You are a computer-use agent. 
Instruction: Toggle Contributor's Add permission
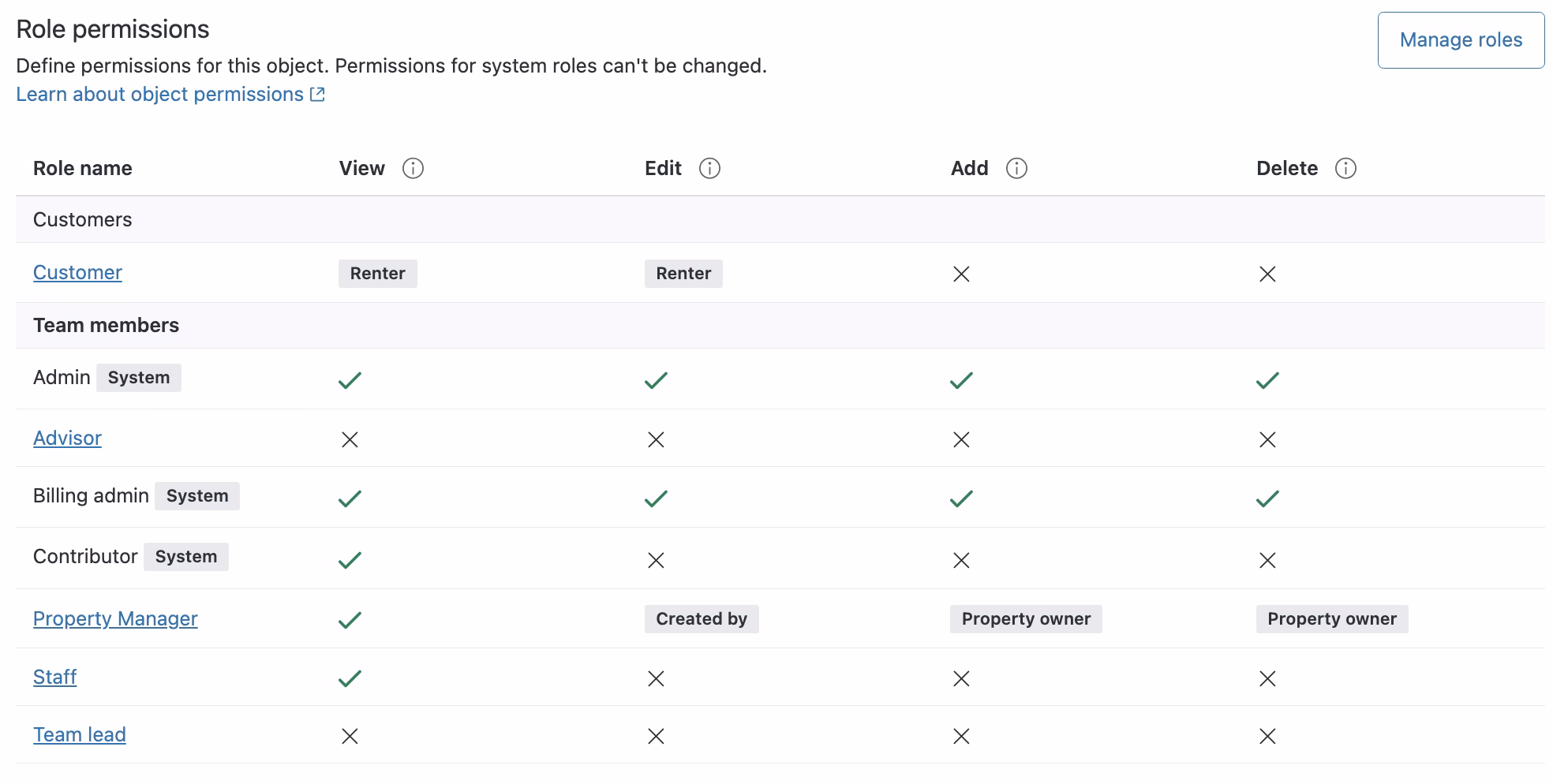961,561
